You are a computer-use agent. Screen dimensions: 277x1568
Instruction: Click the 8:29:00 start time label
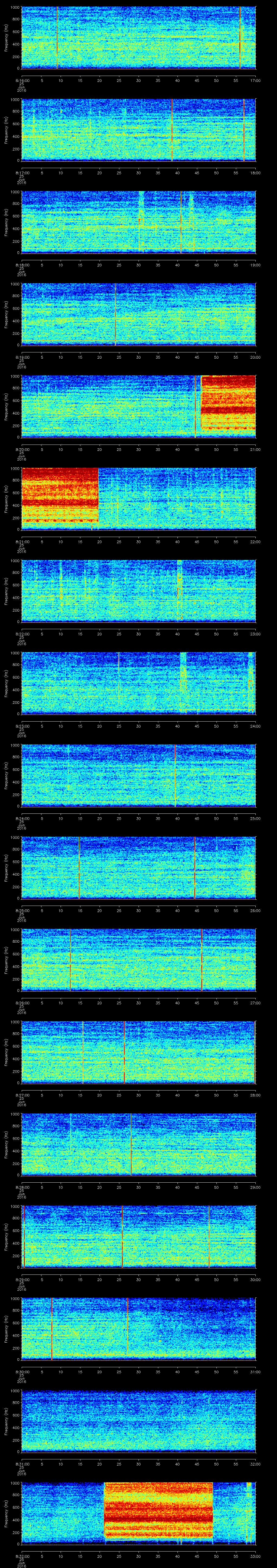click(x=22, y=1279)
